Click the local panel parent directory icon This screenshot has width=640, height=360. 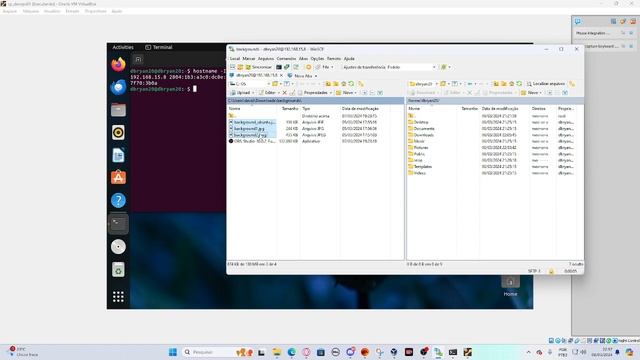[x=328, y=84]
